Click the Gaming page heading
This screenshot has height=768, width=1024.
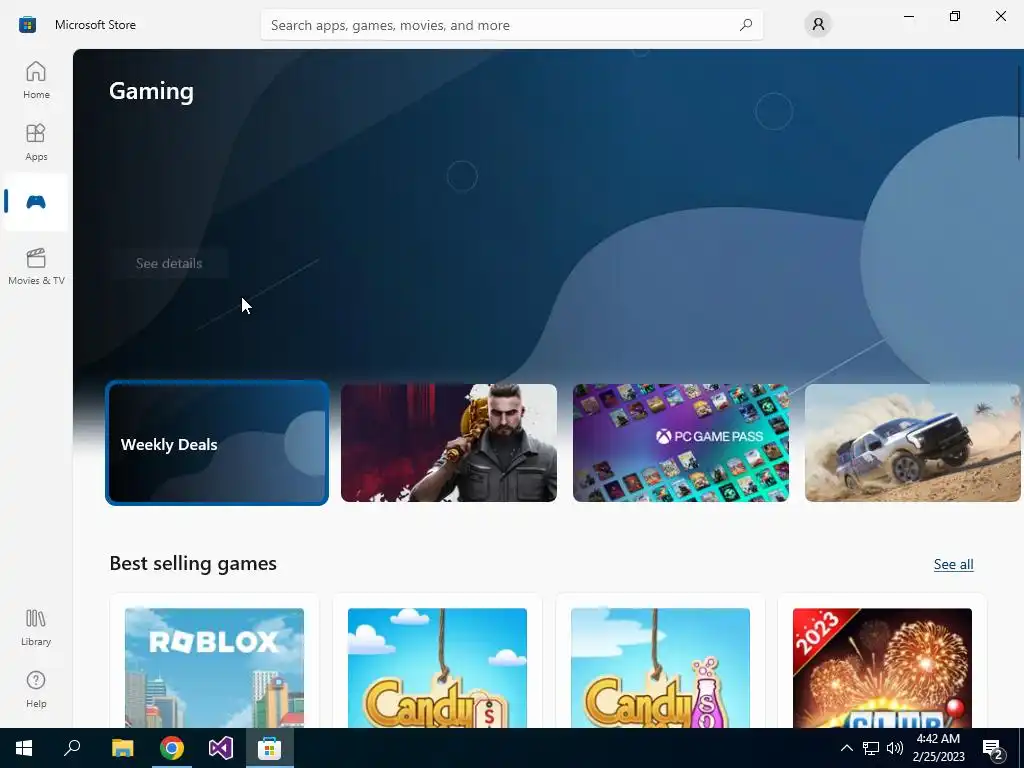[x=152, y=91]
